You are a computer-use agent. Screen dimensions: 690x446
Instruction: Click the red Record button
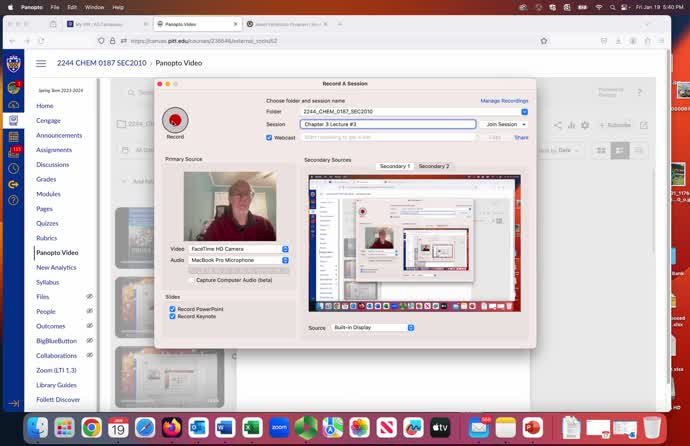(x=175, y=120)
